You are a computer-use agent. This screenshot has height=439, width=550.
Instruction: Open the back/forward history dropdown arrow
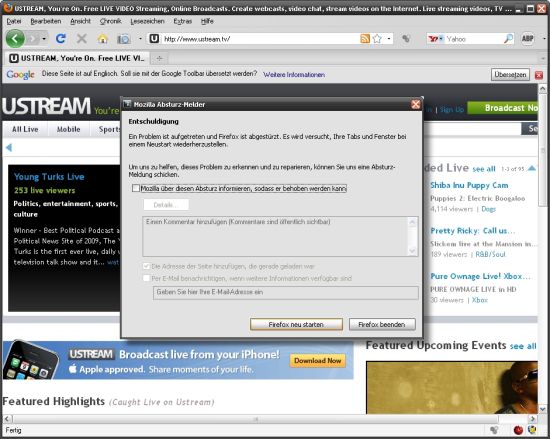[44, 39]
